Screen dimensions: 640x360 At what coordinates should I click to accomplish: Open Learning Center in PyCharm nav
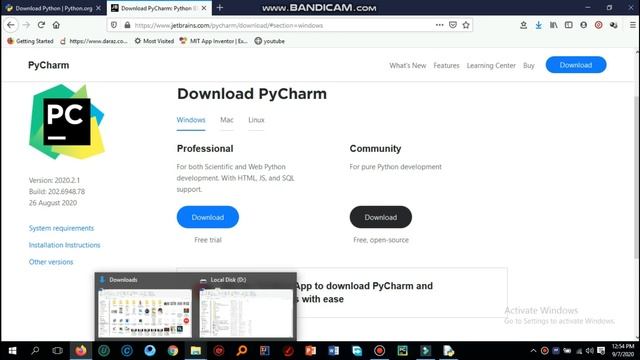[x=491, y=65]
